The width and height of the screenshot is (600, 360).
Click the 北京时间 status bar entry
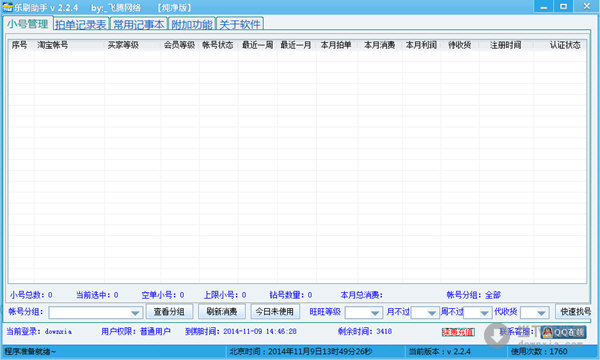point(300,352)
